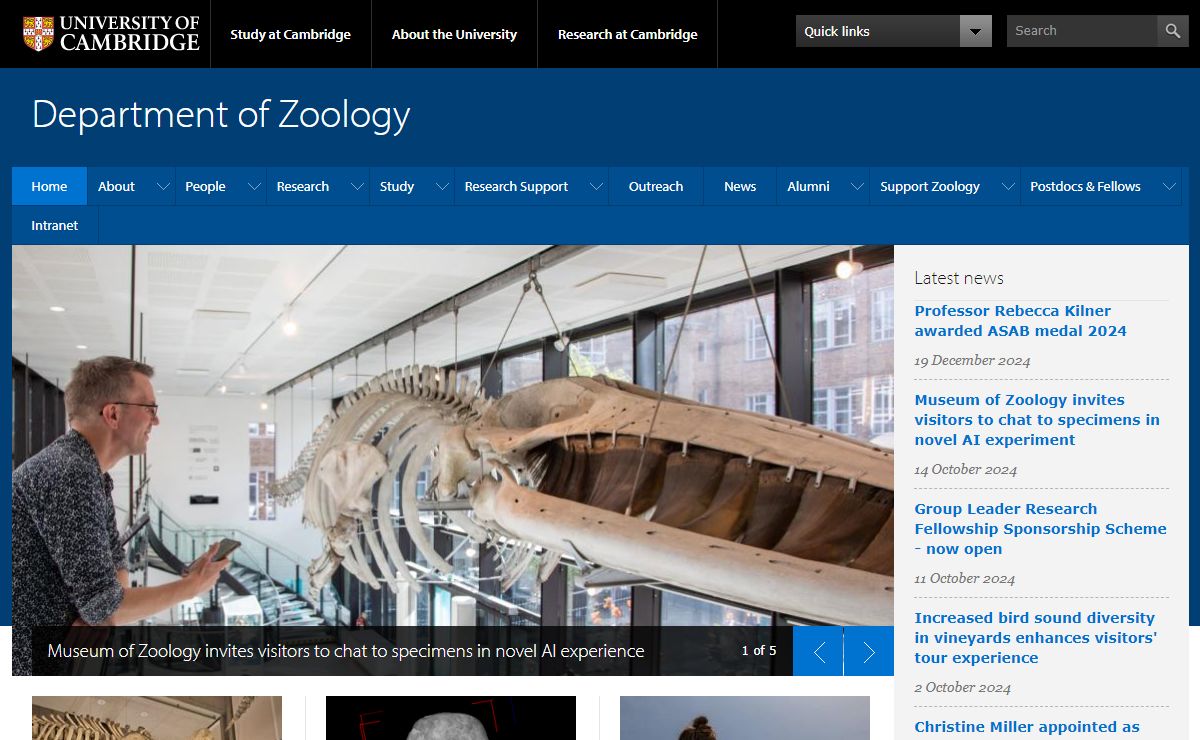This screenshot has height=740, width=1200.
Task: Open the About menu item
Action: pos(116,187)
